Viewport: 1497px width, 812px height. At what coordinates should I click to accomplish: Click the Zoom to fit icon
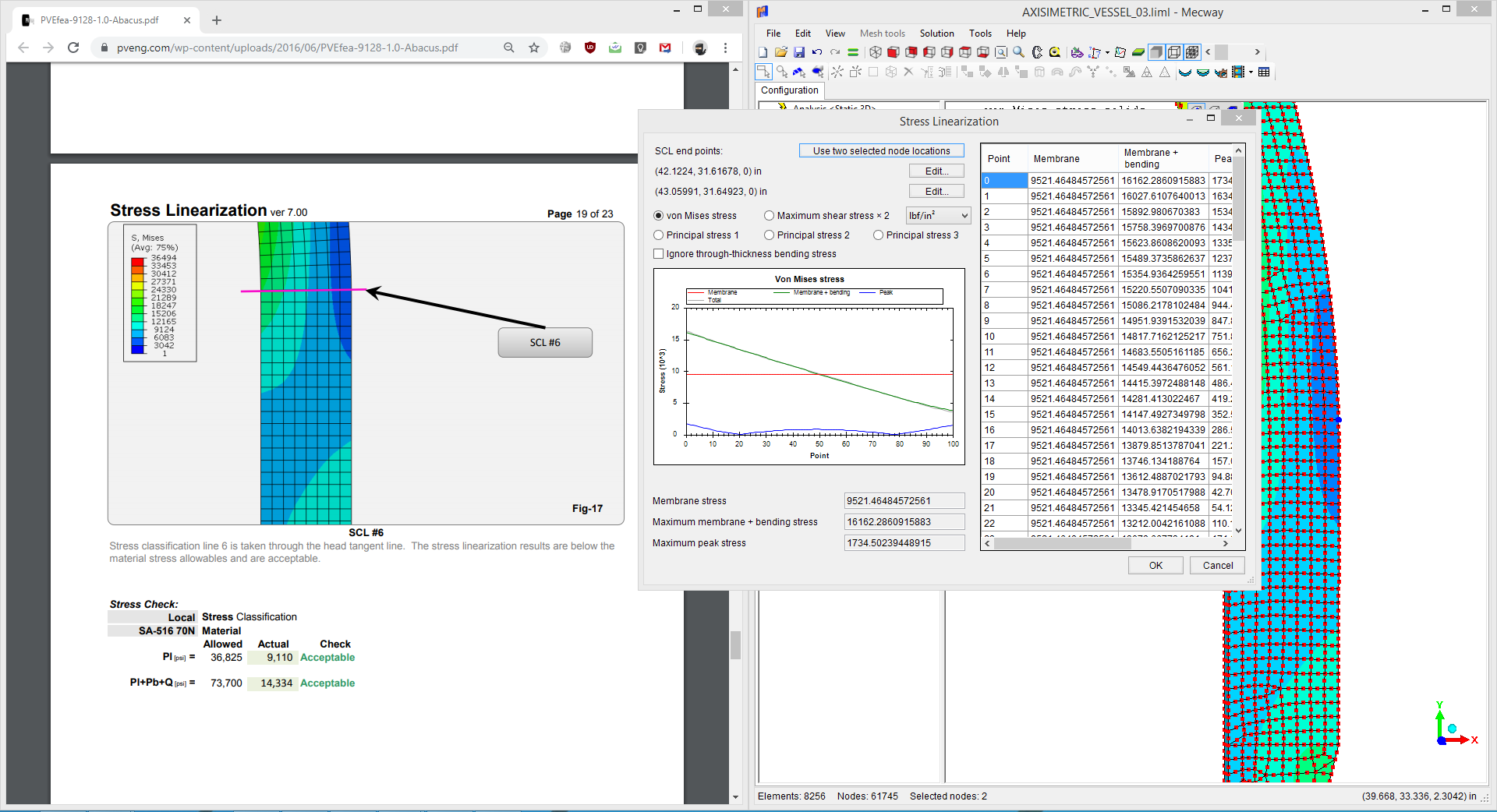1001,52
